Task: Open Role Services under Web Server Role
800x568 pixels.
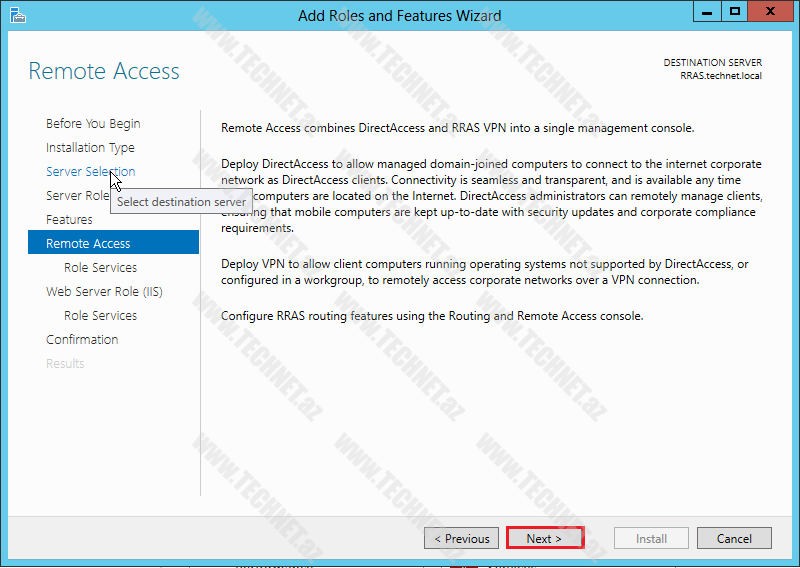Action: click(100, 316)
